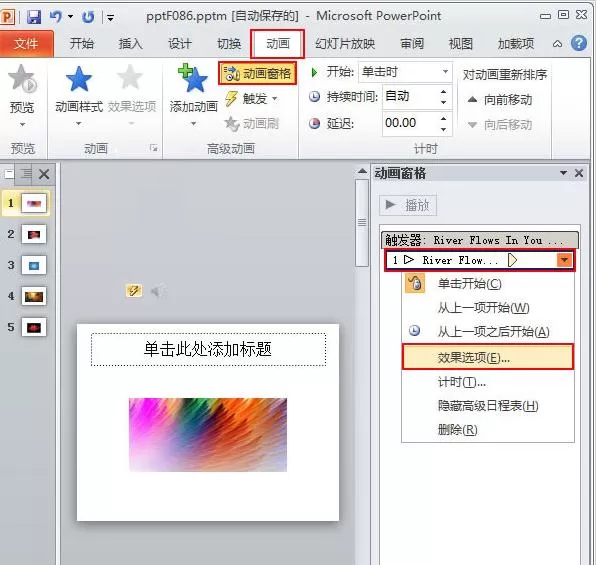
Task: Open the 开始 timing combo box showing 单击时
Action: tap(405, 72)
